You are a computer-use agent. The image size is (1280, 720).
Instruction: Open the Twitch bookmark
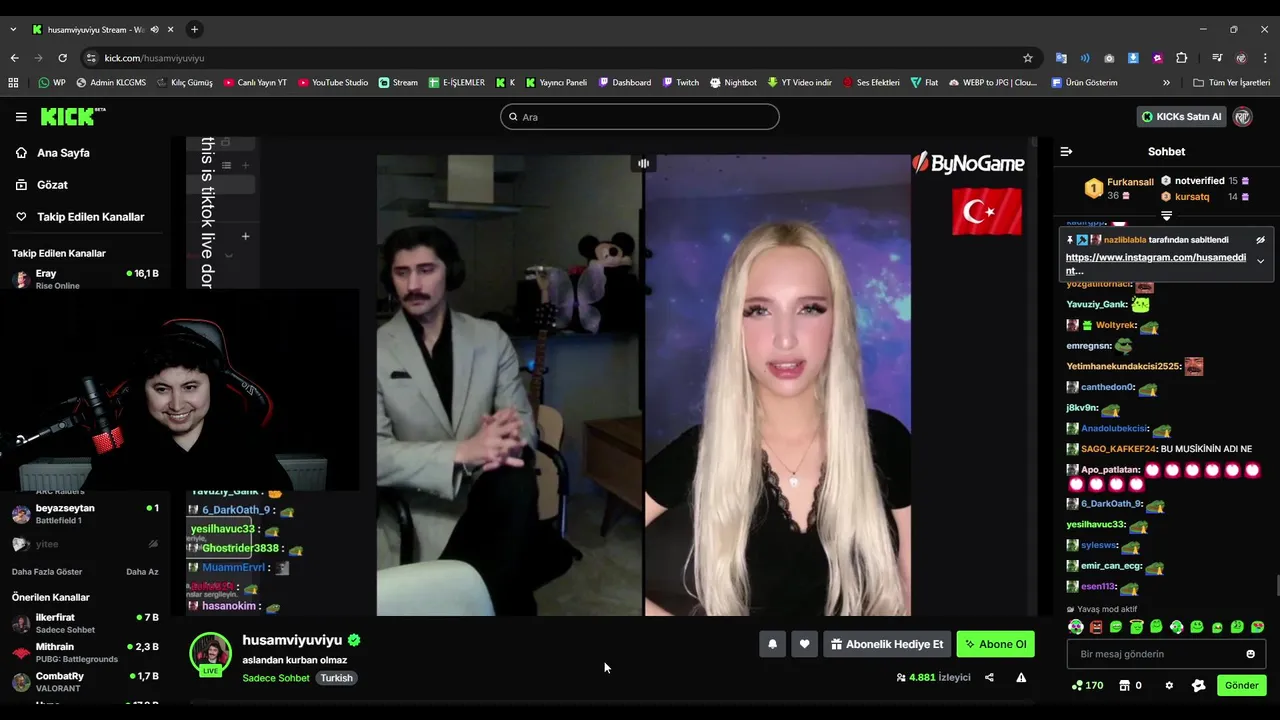pos(680,83)
